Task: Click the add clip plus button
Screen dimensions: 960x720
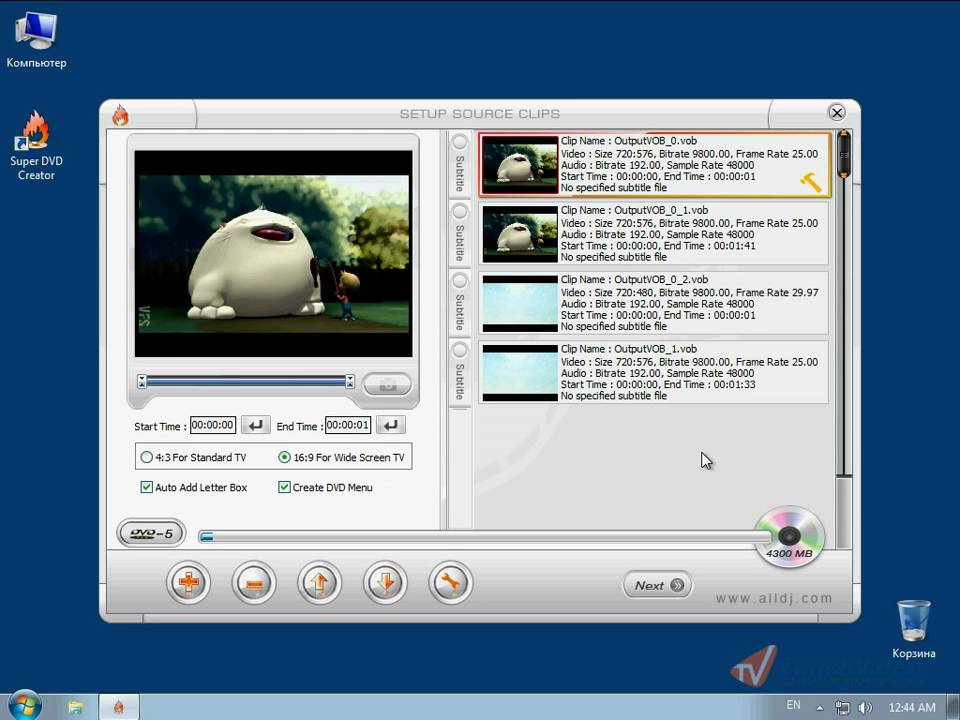Action: tap(189, 582)
